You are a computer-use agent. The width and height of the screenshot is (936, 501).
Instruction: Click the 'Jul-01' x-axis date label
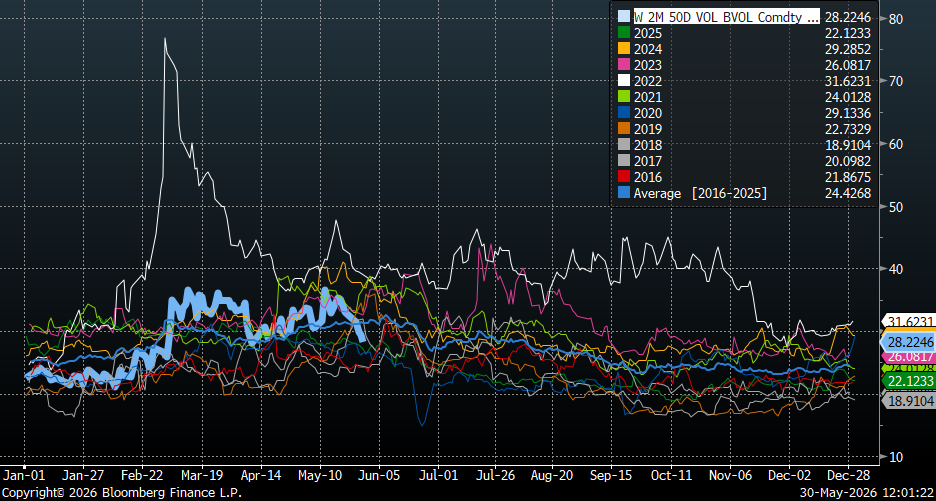pos(438,476)
